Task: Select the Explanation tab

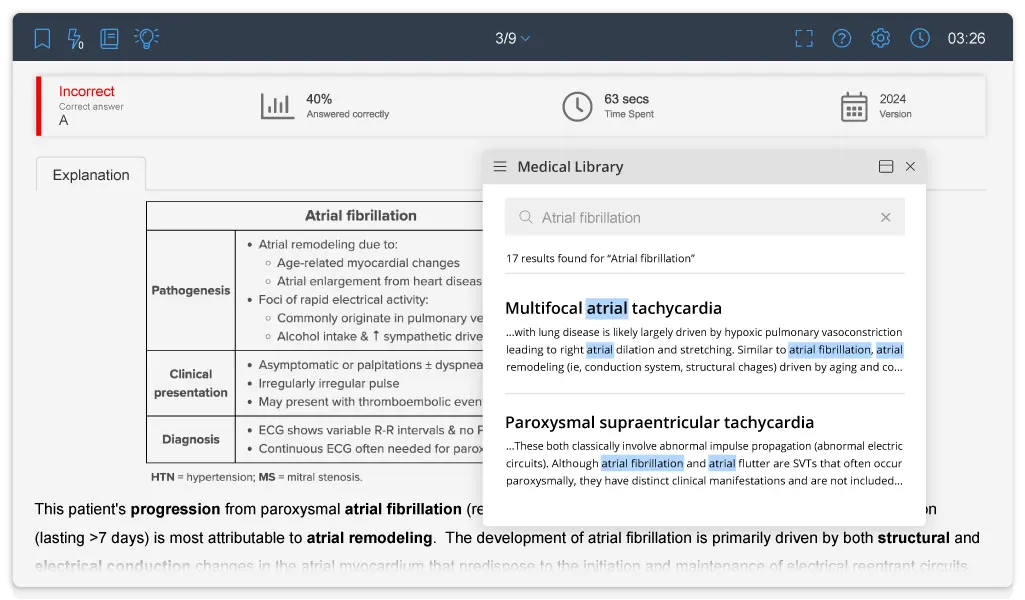Action: [x=91, y=175]
